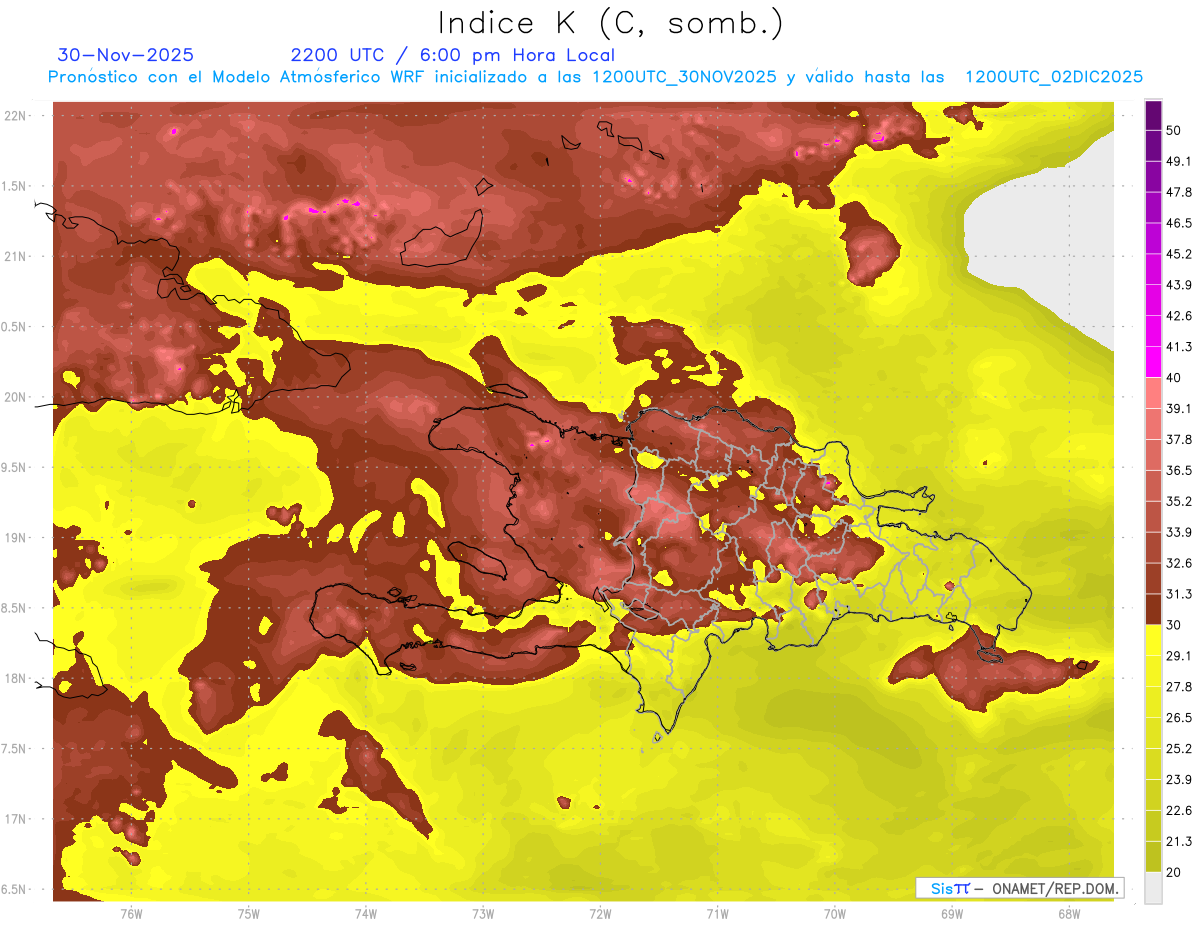Click the colorbar value '33.9'
1200x927 pixels.
point(1179,532)
